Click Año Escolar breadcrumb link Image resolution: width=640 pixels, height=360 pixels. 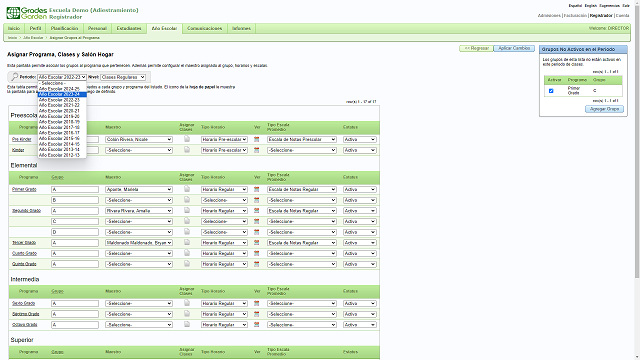33,38
